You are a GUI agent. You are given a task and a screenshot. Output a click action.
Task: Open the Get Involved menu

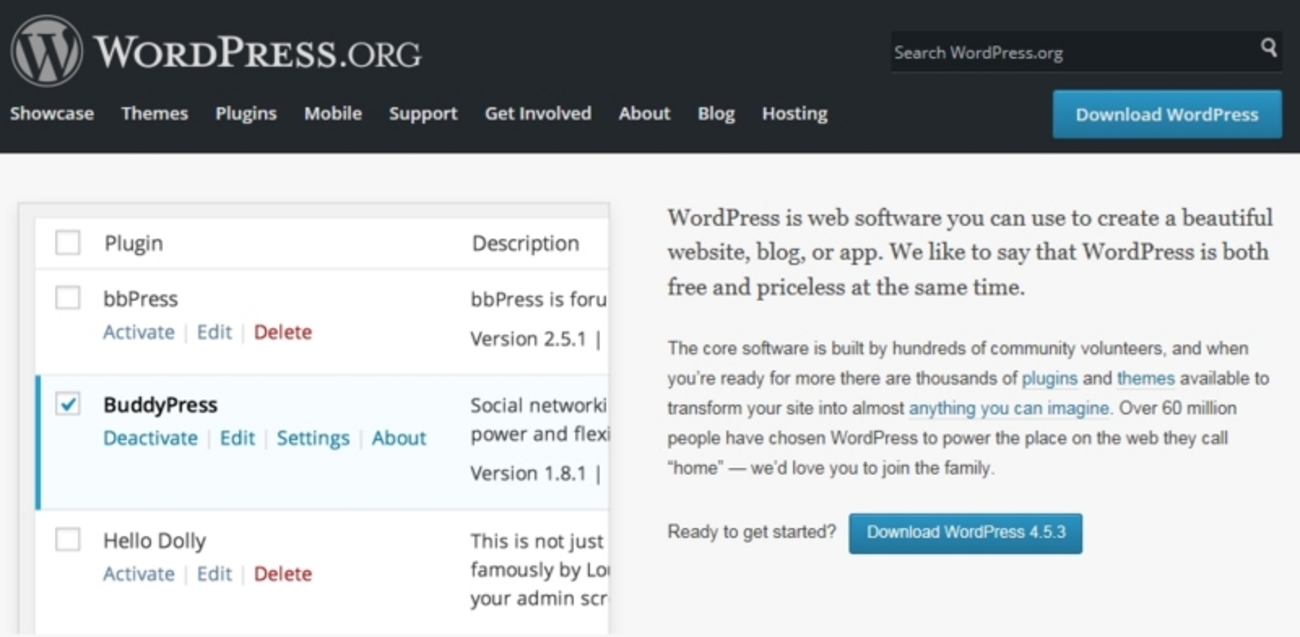point(538,114)
